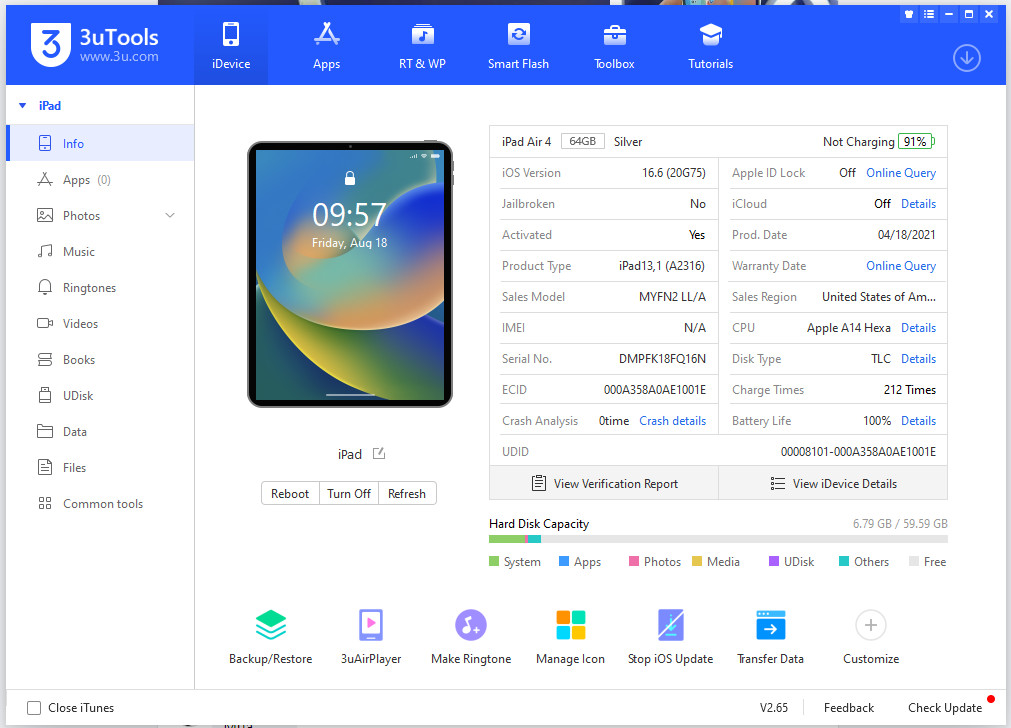The height and width of the screenshot is (728, 1011).
Task: Select Info in the sidebar
Action: tap(100, 143)
